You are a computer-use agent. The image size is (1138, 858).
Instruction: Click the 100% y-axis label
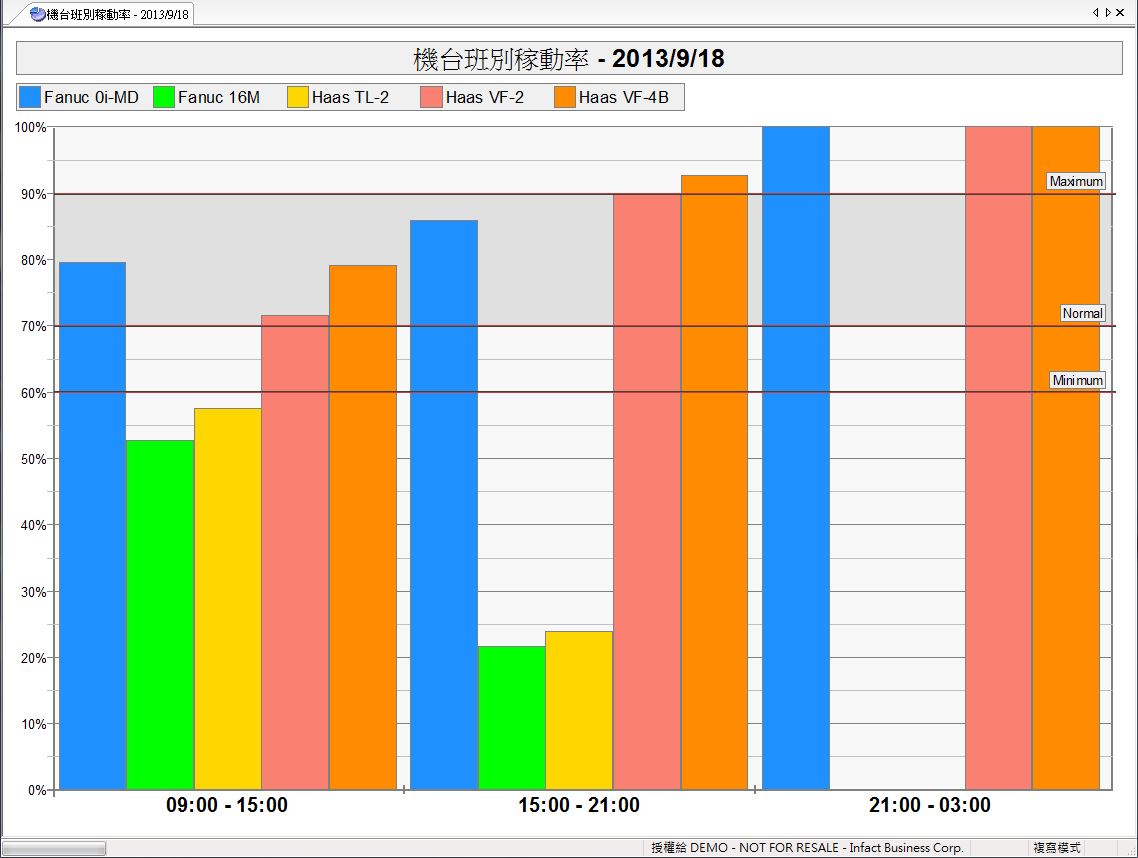pos(30,128)
